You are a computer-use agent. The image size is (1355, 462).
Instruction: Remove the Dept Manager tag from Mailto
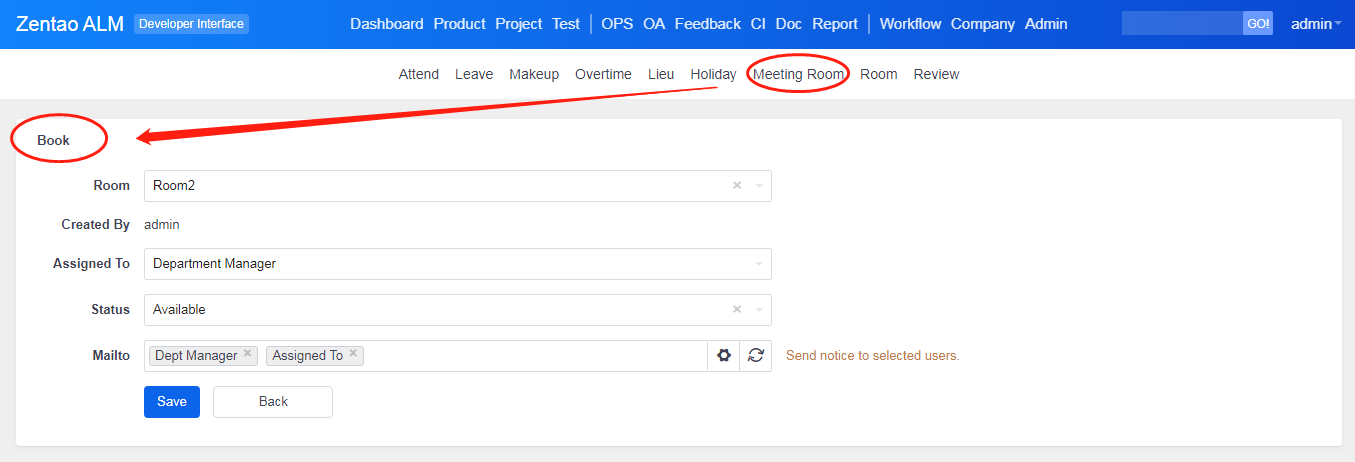[x=247, y=354]
